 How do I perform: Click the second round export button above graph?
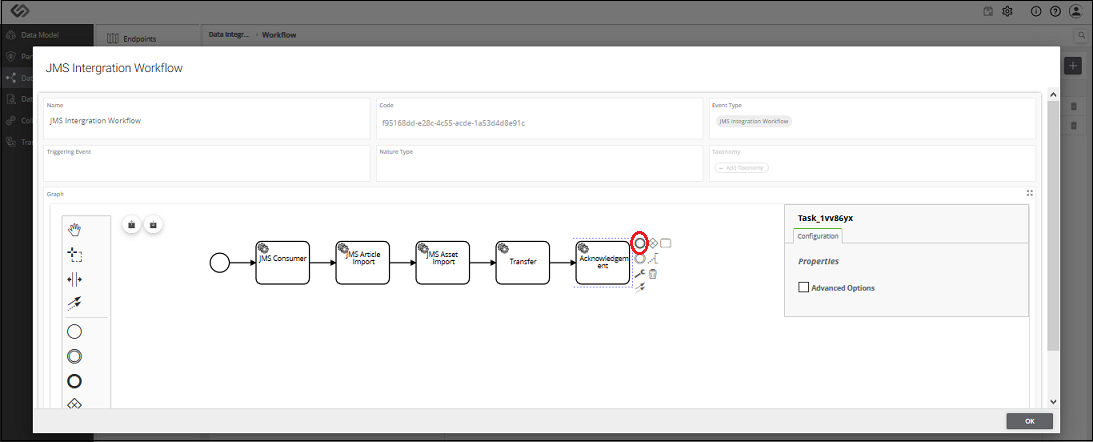point(153,224)
